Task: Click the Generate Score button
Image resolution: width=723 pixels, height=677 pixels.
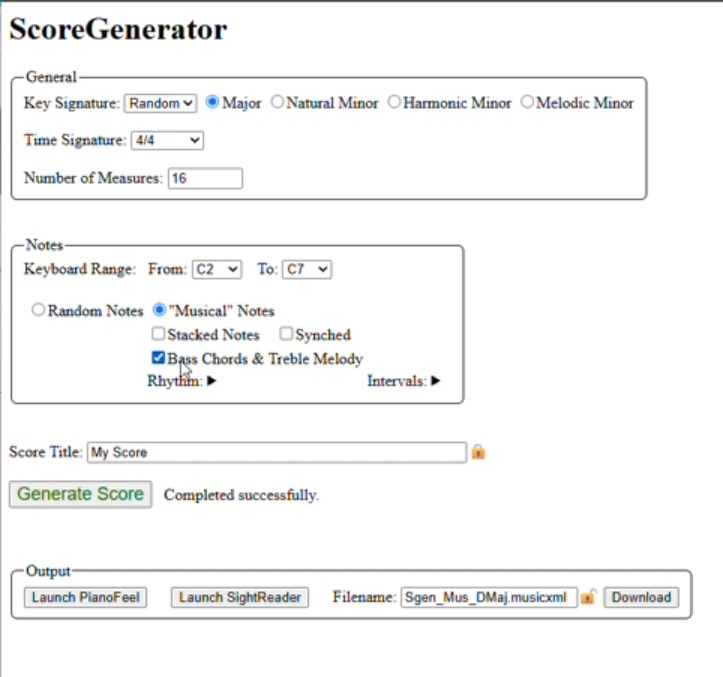Action: point(81,494)
